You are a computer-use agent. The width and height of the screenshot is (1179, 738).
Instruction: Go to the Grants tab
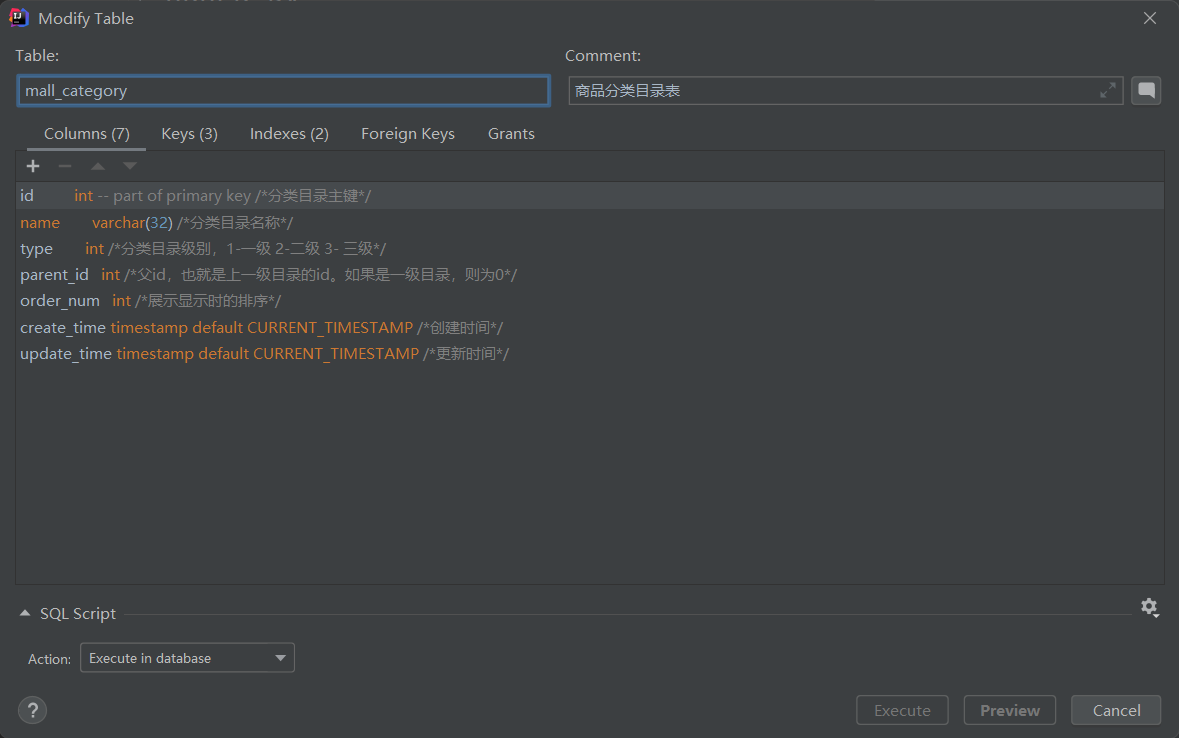pos(511,134)
